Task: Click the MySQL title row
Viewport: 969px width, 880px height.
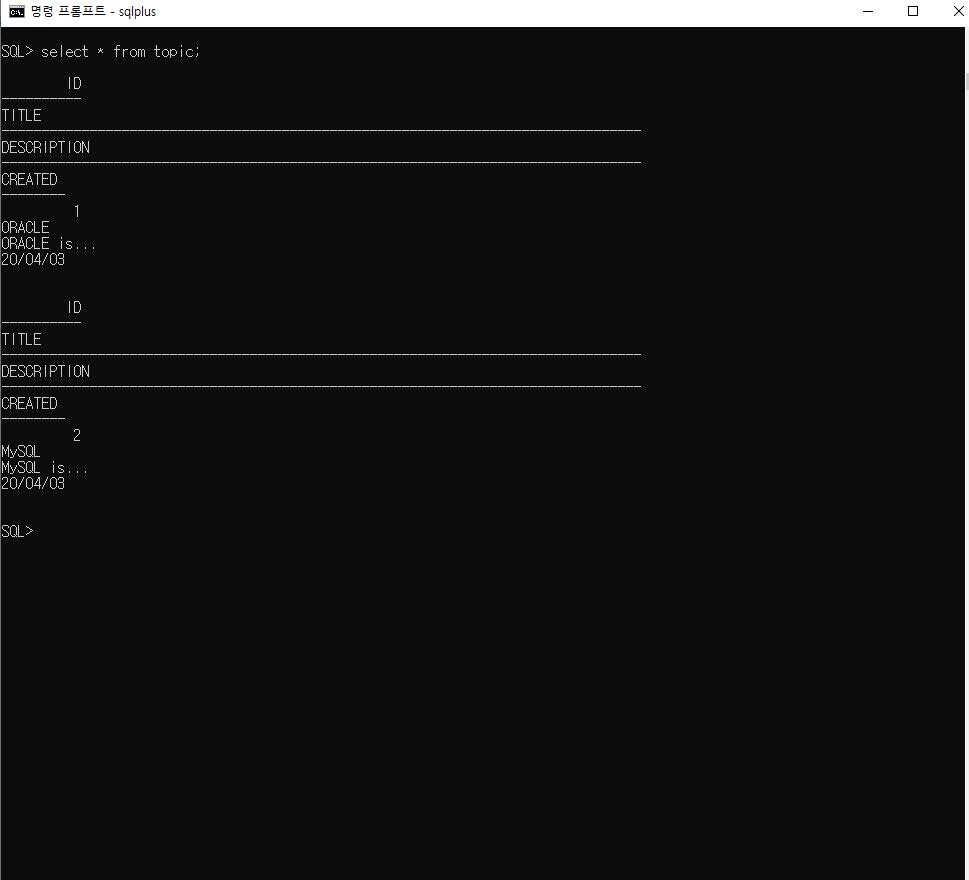Action: click(x=21, y=452)
